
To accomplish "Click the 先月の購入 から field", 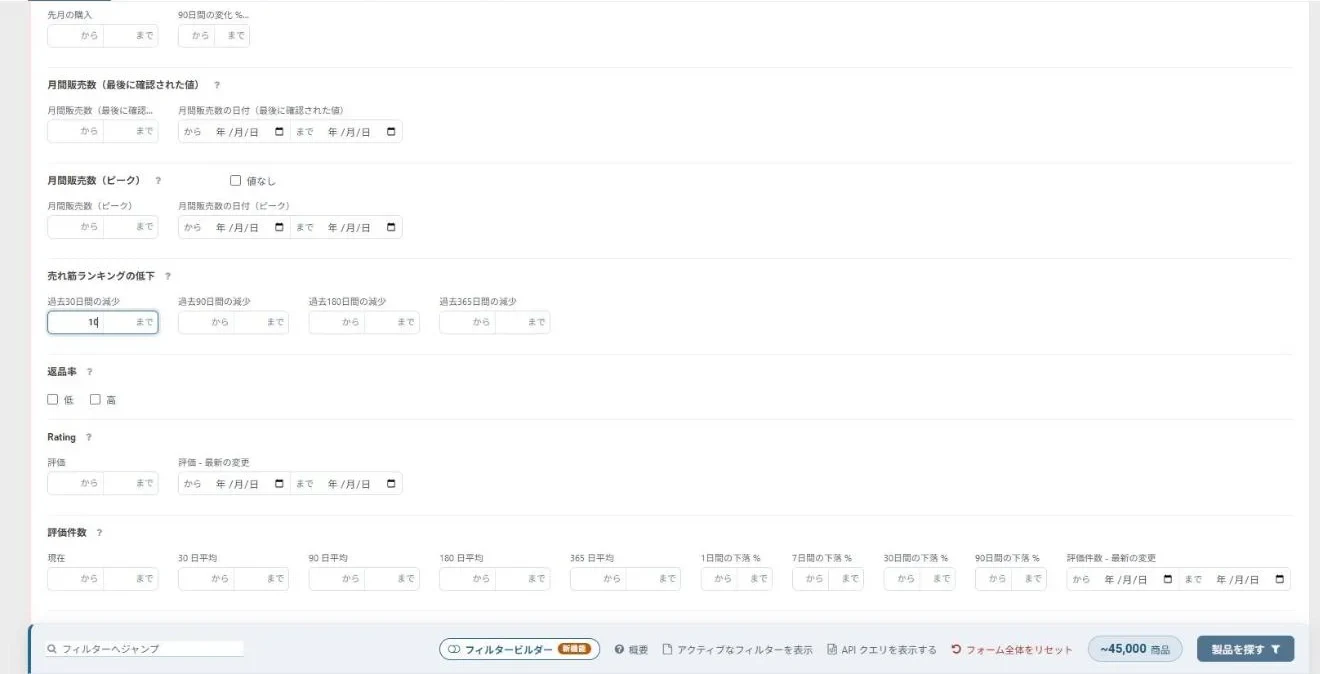I will tap(75, 36).
